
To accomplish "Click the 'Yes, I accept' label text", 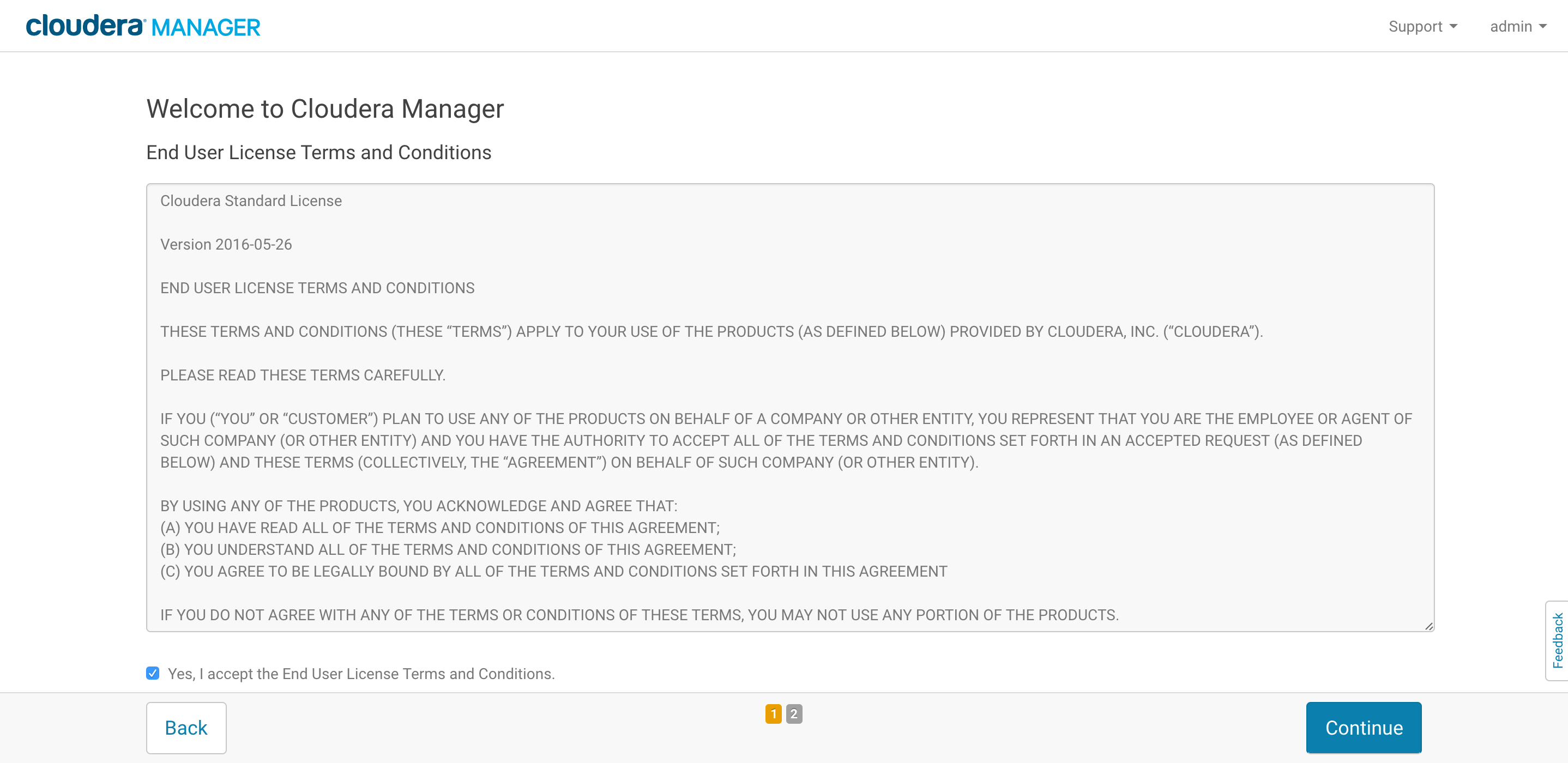I will 361,674.
